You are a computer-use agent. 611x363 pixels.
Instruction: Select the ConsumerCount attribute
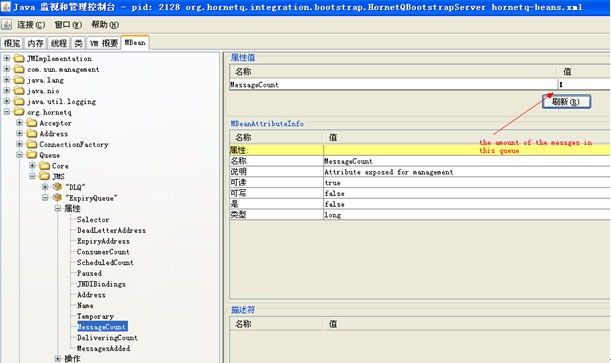pyautogui.click(x=103, y=252)
